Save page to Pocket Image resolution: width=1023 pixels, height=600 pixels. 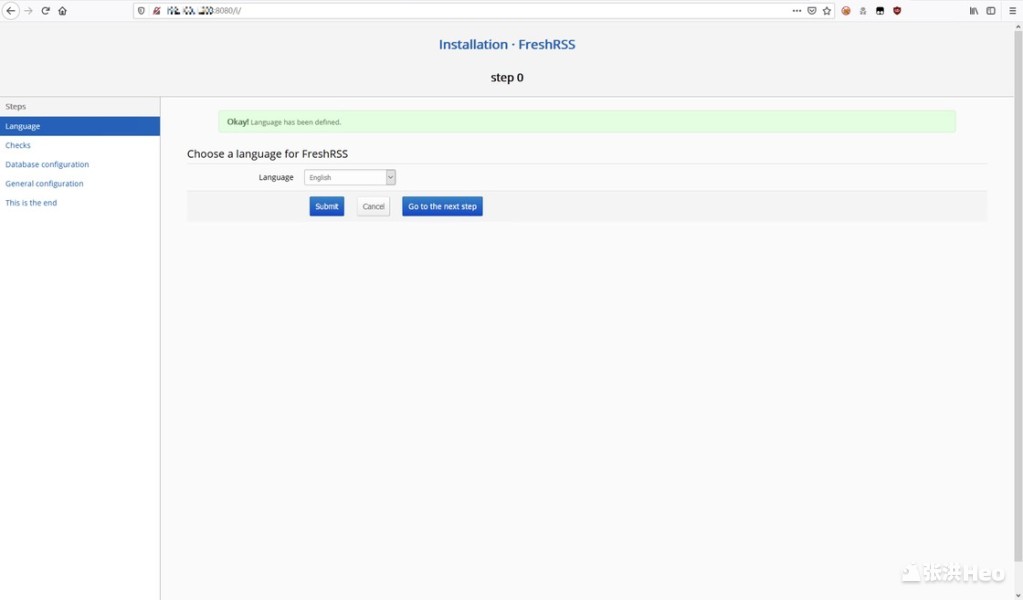tap(812, 10)
